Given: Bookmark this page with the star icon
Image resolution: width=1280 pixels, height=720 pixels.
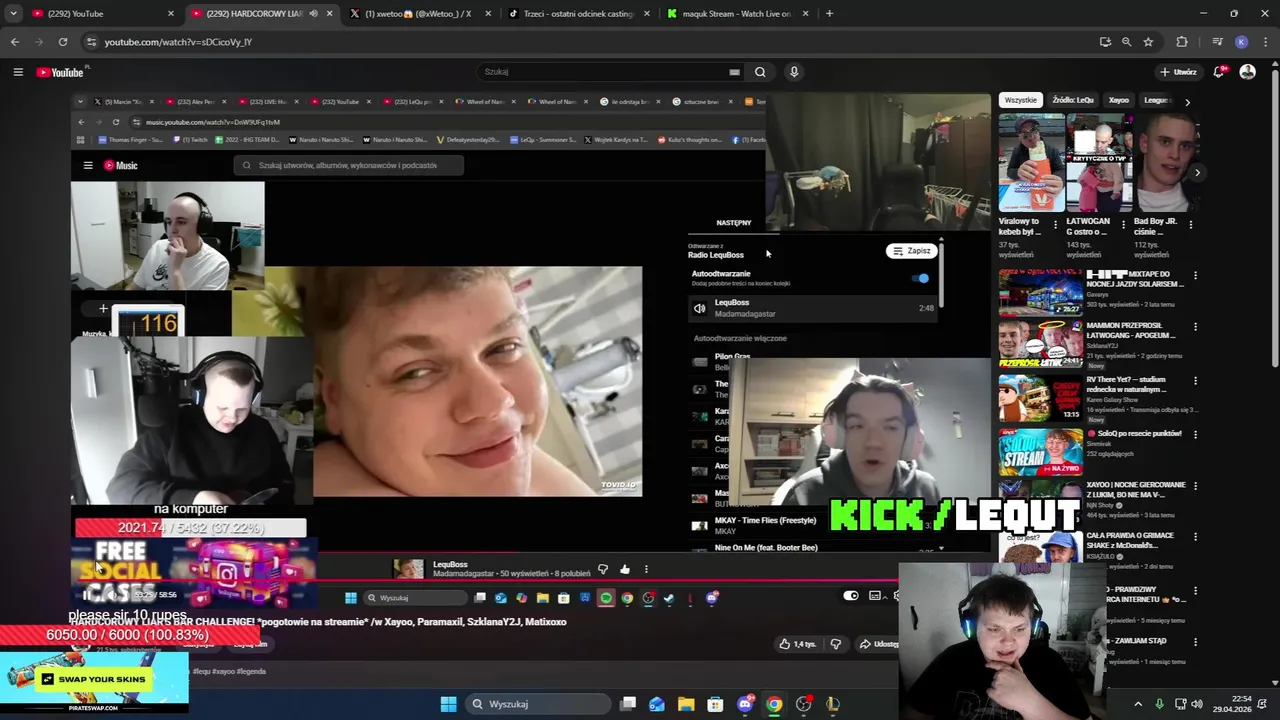Looking at the screenshot, I should [1148, 42].
